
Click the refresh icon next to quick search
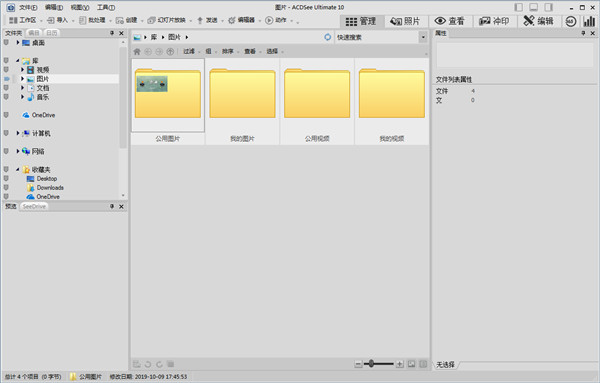pyautogui.click(x=328, y=37)
